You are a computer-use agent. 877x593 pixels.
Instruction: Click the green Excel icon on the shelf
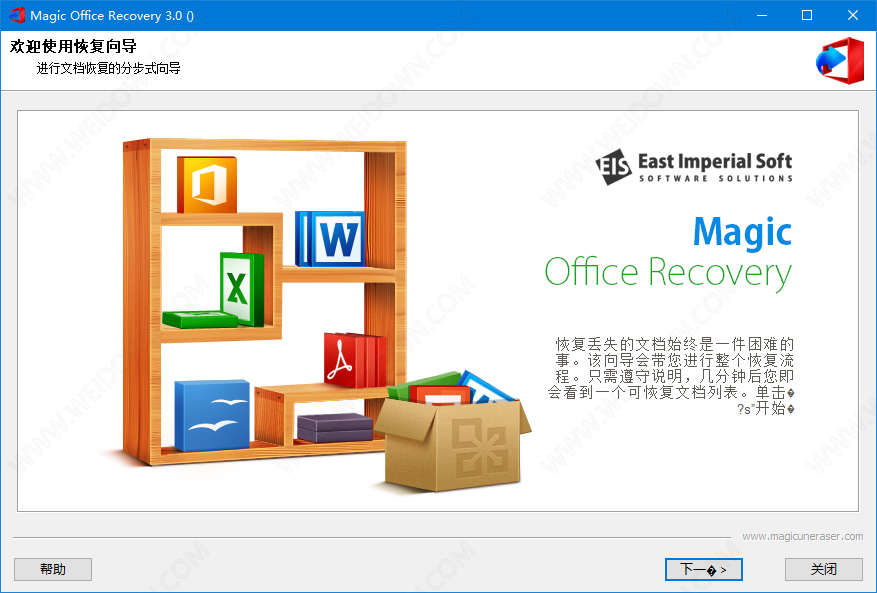coord(241,289)
